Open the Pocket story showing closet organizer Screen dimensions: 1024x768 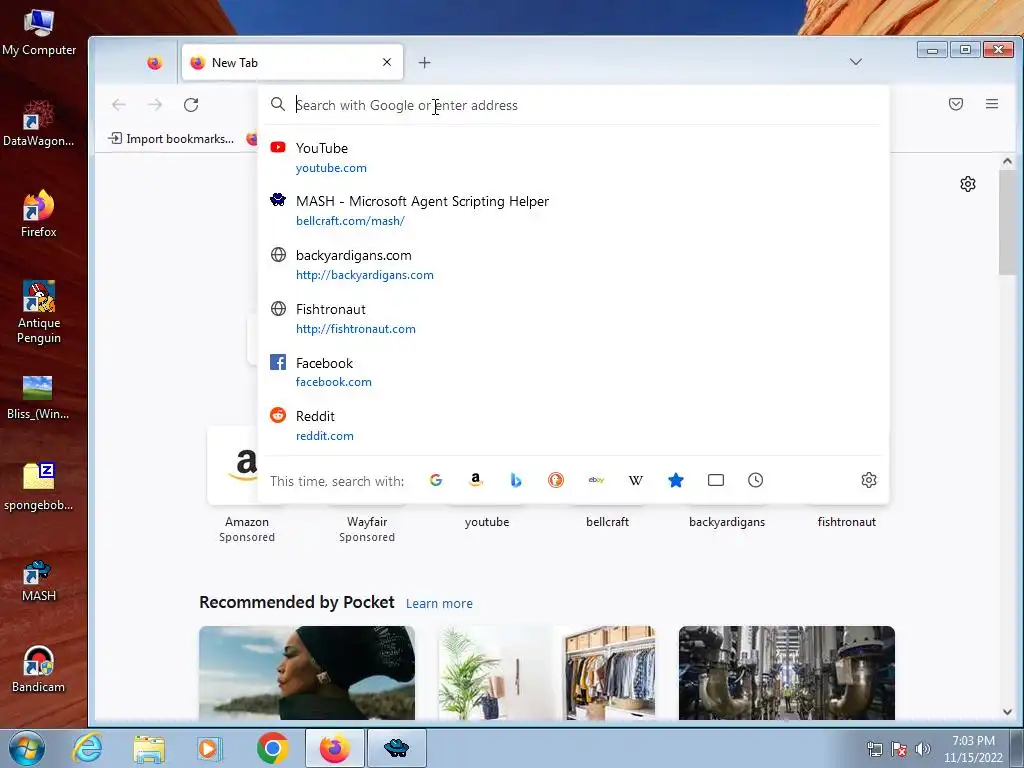pyautogui.click(x=547, y=673)
